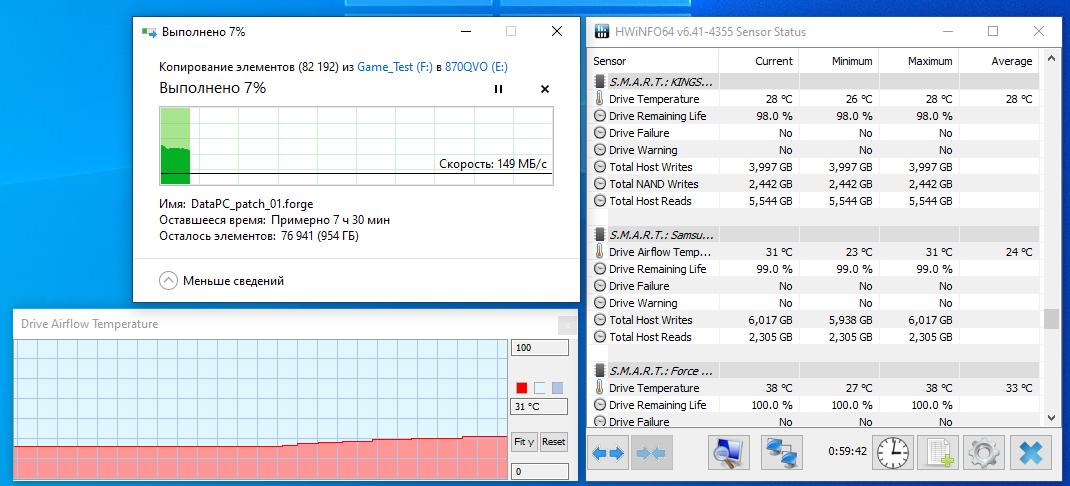Click the Fit y button
Screen dimensions: 1070x486
click(x=524, y=442)
